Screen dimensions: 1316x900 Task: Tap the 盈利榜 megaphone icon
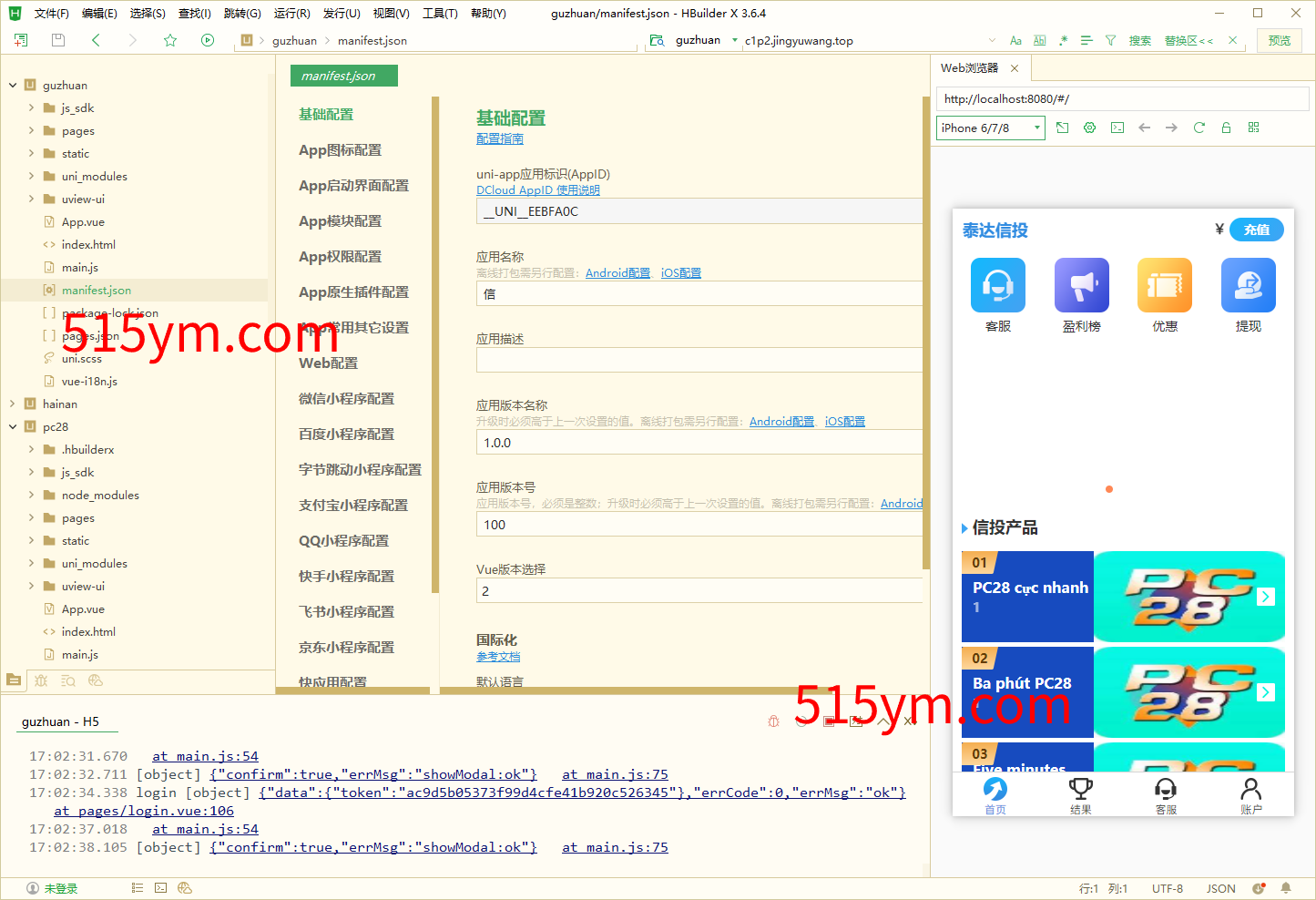pyautogui.click(x=1081, y=285)
